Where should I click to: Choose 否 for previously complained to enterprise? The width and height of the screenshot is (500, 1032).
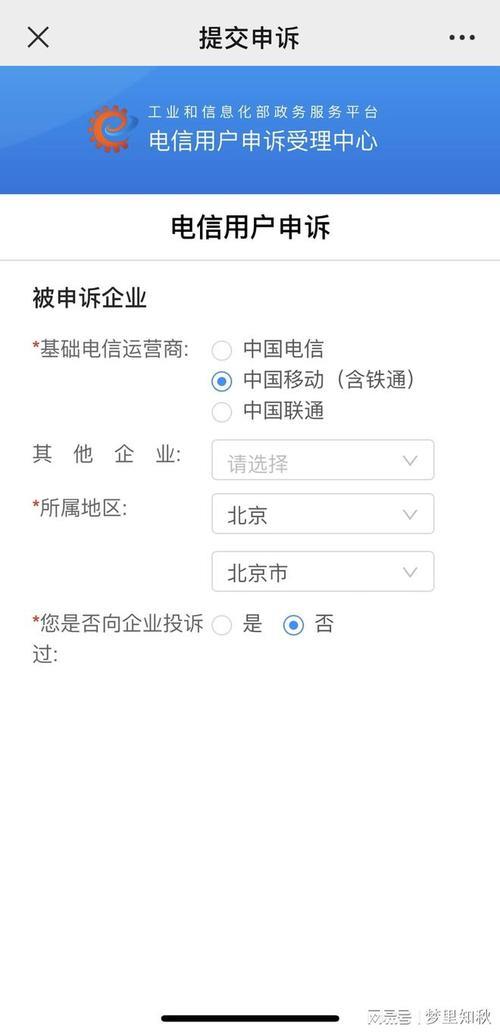[293, 625]
